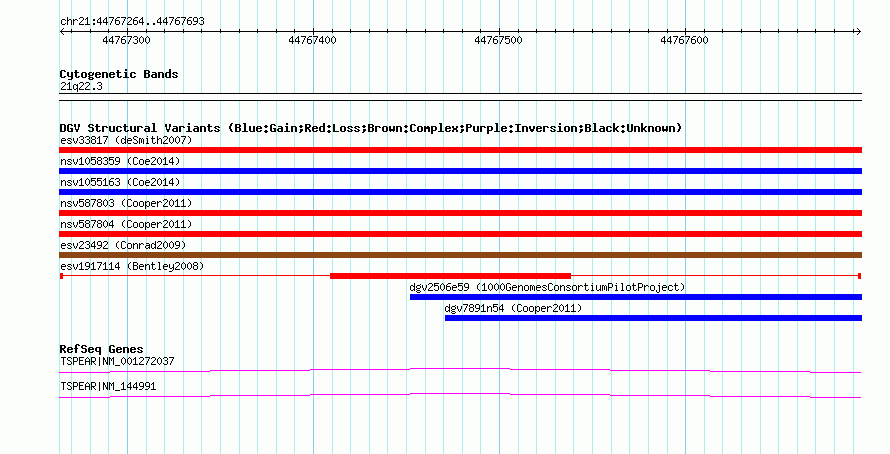The height and width of the screenshot is (454, 890).
Task: Click the red nsv587804 Cooper2011 loss bar
Action: (x=460, y=234)
